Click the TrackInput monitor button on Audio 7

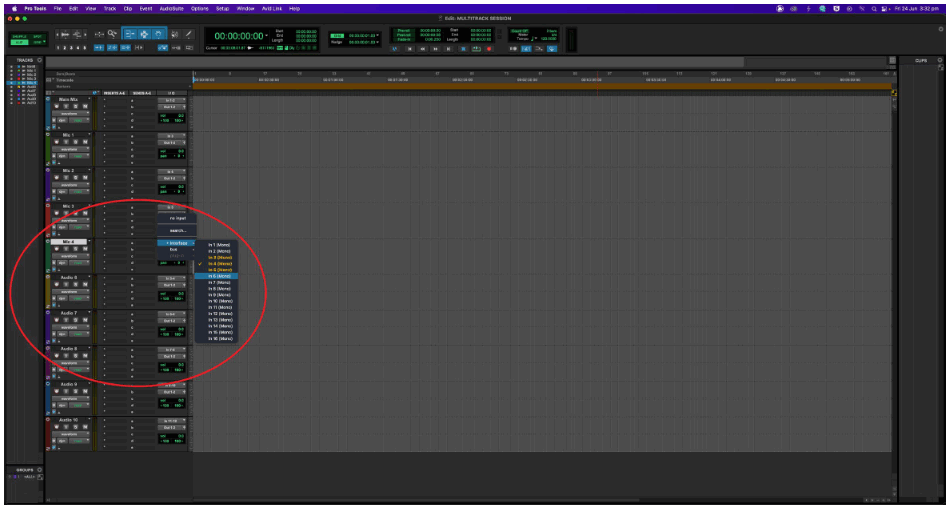tap(66, 319)
